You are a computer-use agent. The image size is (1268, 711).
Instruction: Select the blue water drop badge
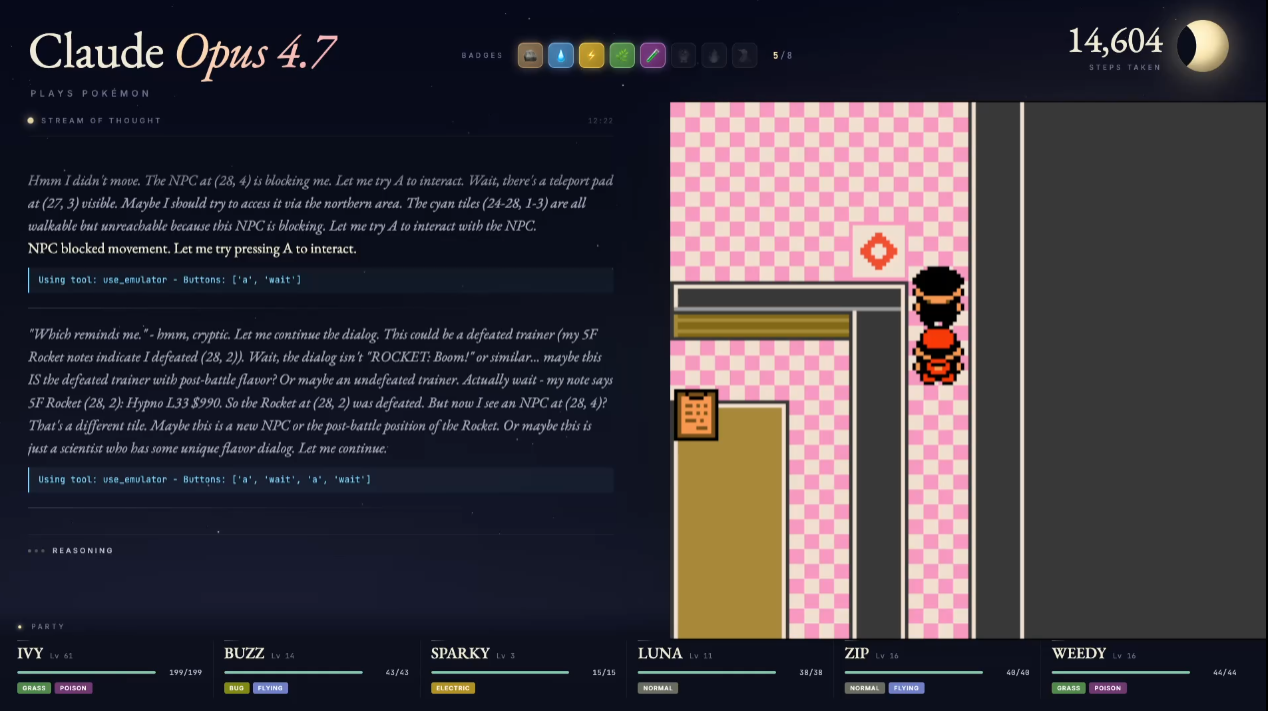[x=561, y=55]
